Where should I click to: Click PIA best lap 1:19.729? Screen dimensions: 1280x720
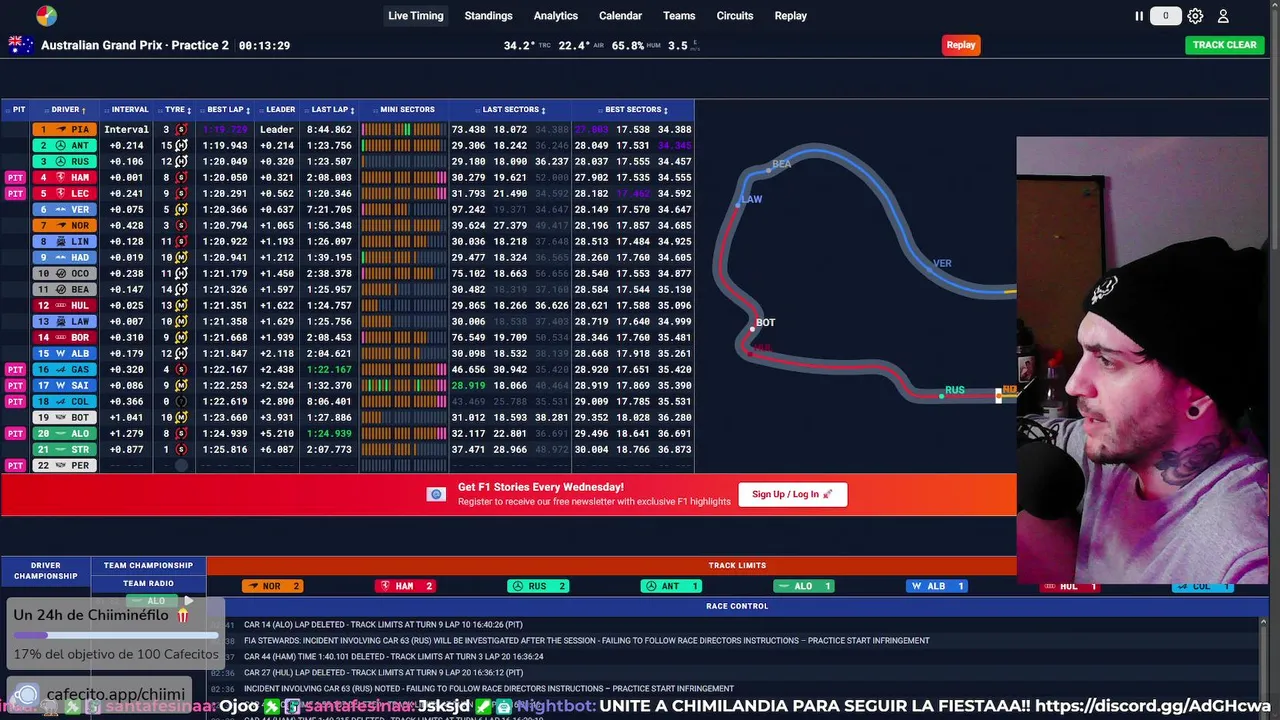[225, 130]
